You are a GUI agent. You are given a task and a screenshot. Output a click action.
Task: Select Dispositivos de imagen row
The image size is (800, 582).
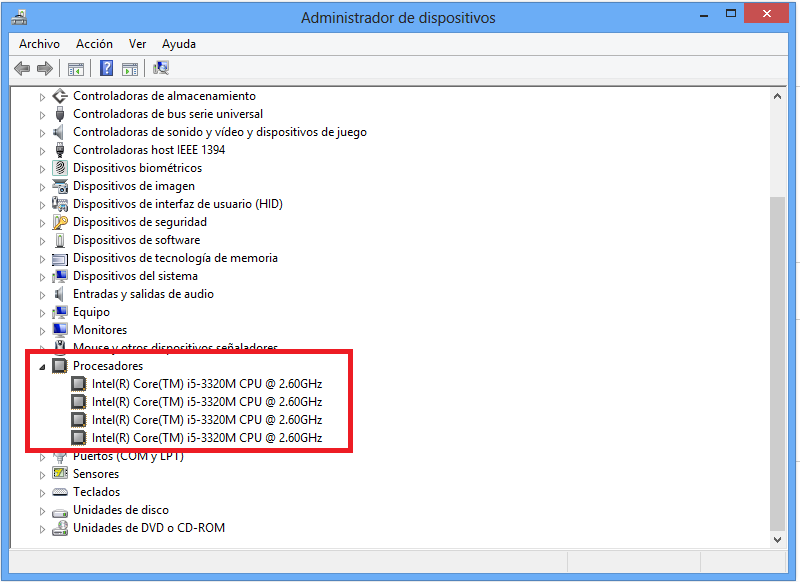[134, 186]
